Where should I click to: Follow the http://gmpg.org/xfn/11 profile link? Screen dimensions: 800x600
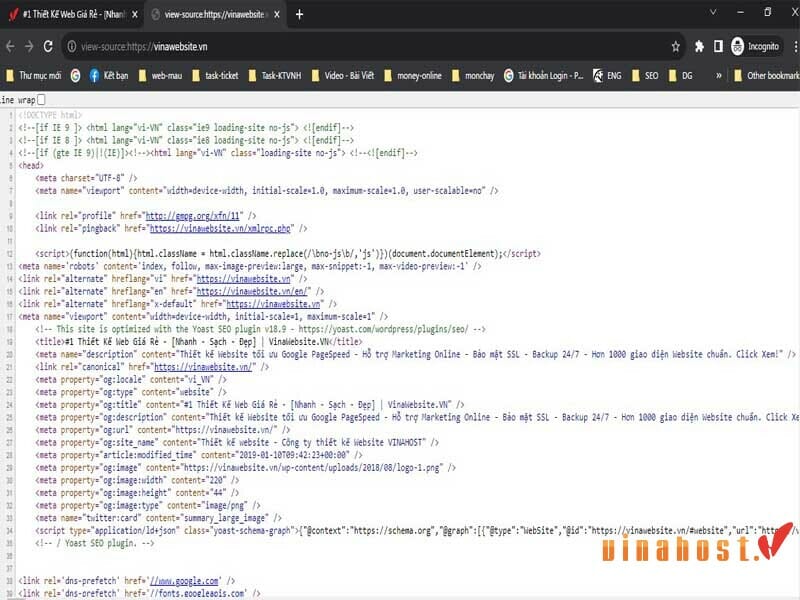click(x=194, y=216)
